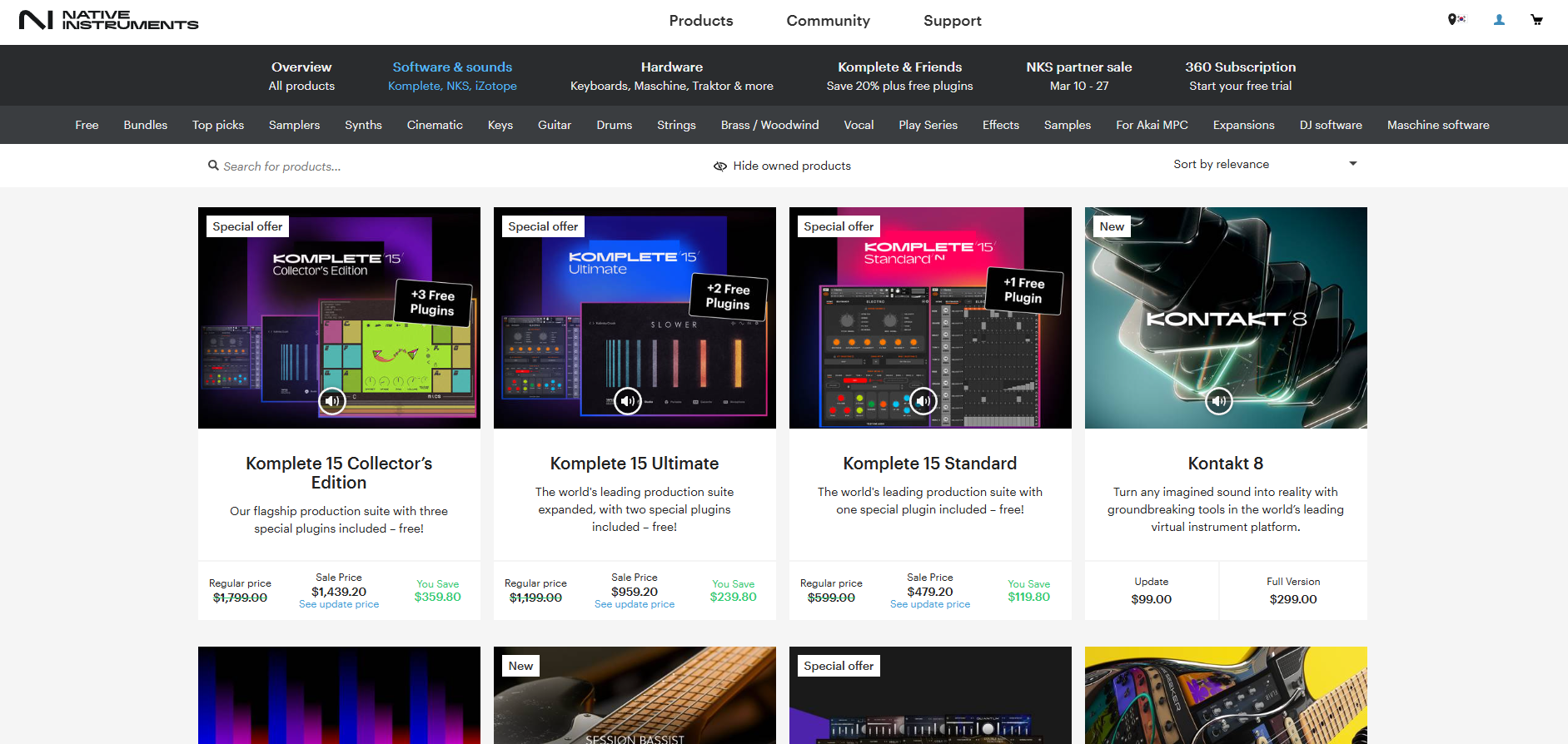Open the shopping cart icon
The image size is (1568, 744).
pyautogui.click(x=1536, y=20)
